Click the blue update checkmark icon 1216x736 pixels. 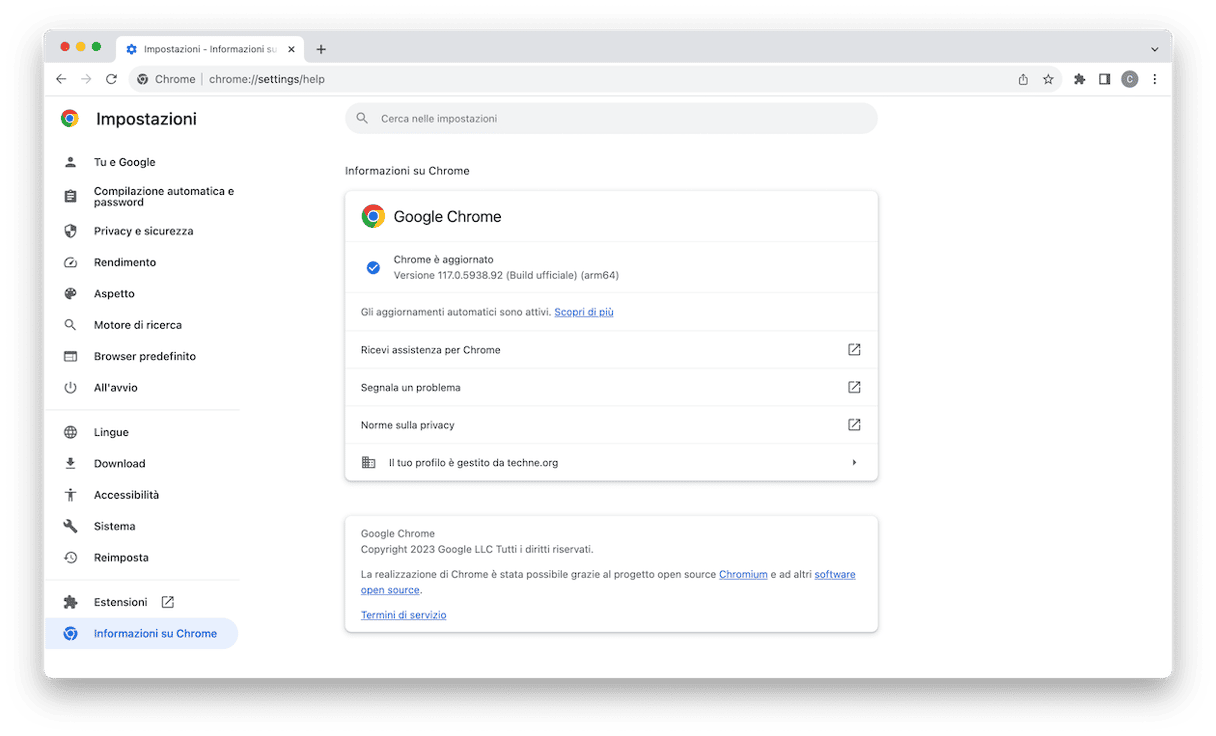[x=373, y=267]
